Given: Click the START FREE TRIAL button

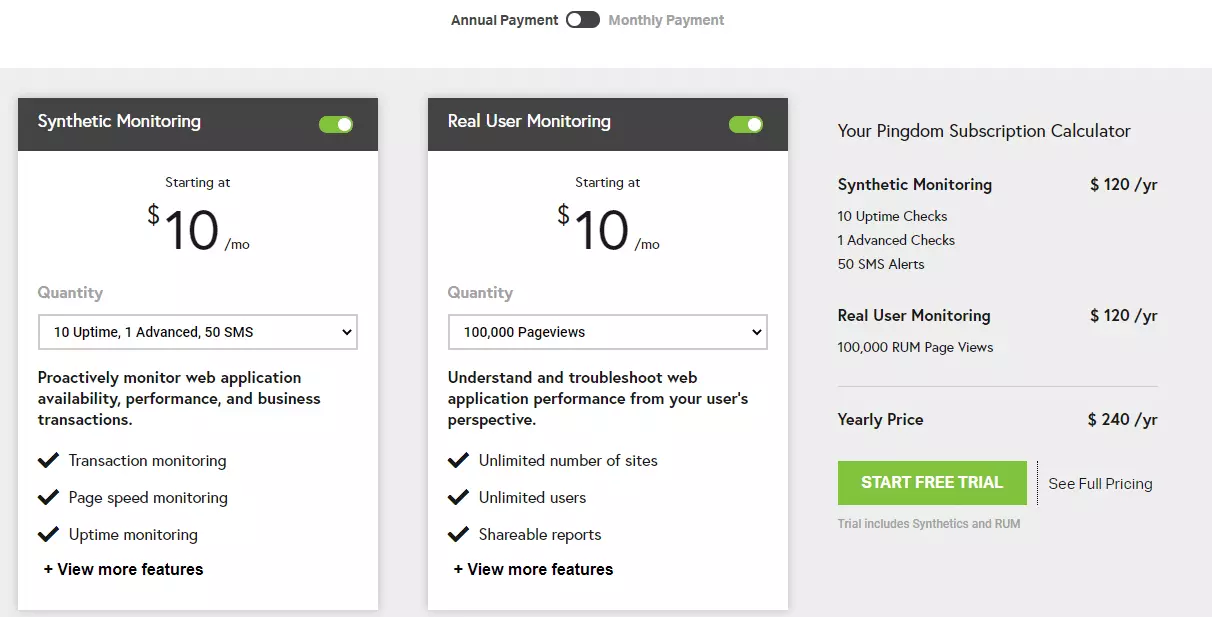Looking at the screenshot, I should tap(932, 483).
